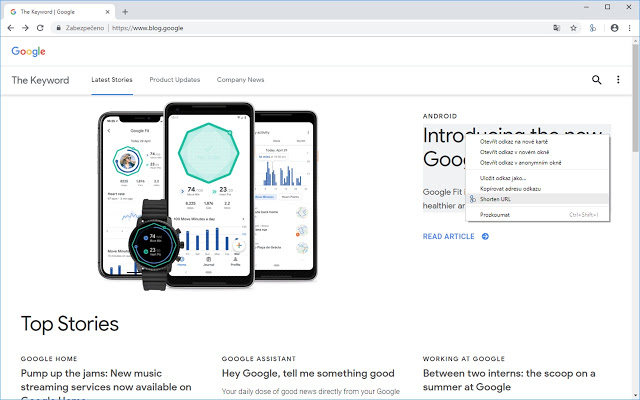Go back with the browser back arrow

coord(11,28)
